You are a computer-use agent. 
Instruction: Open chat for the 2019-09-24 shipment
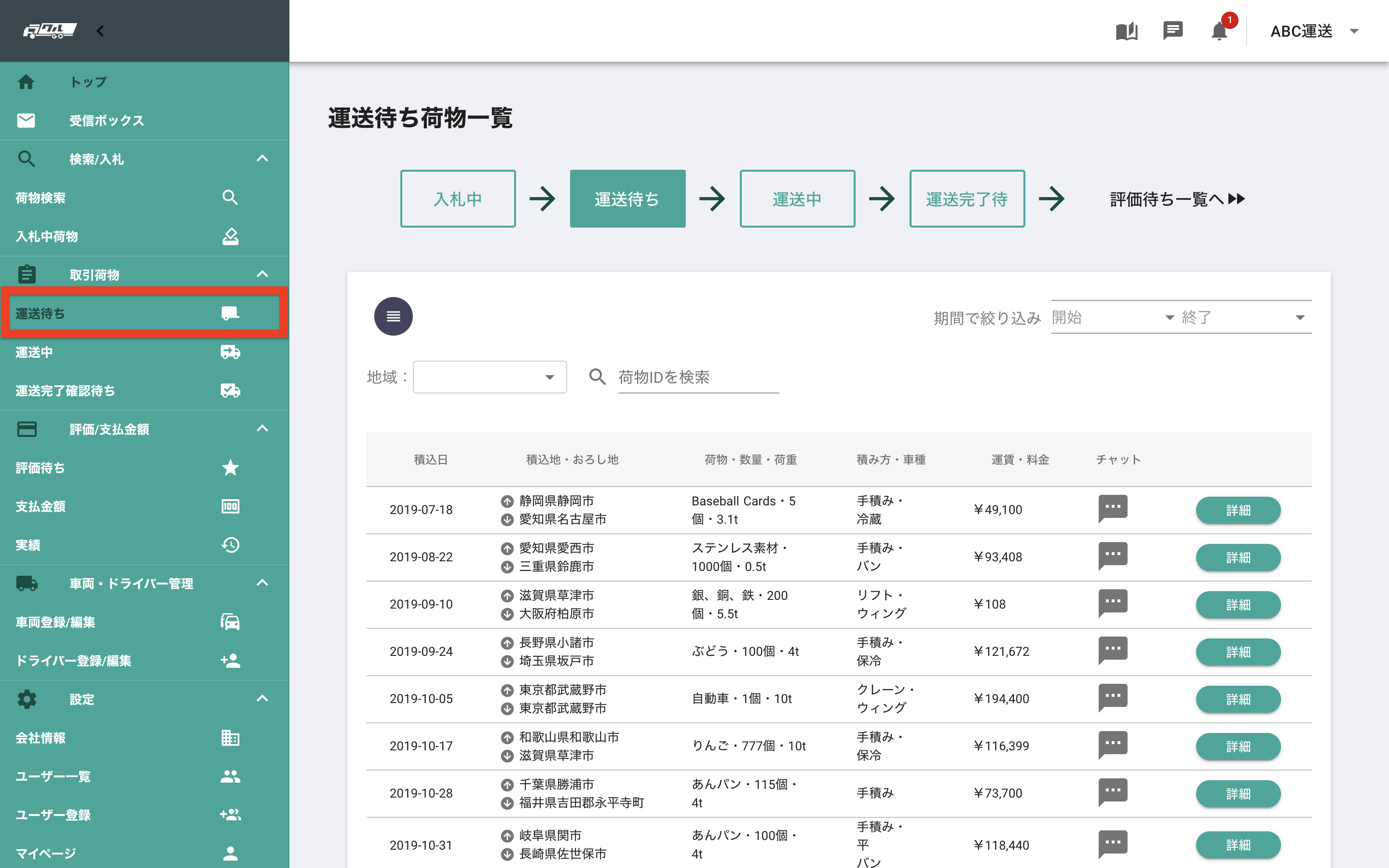[1112, 651]
